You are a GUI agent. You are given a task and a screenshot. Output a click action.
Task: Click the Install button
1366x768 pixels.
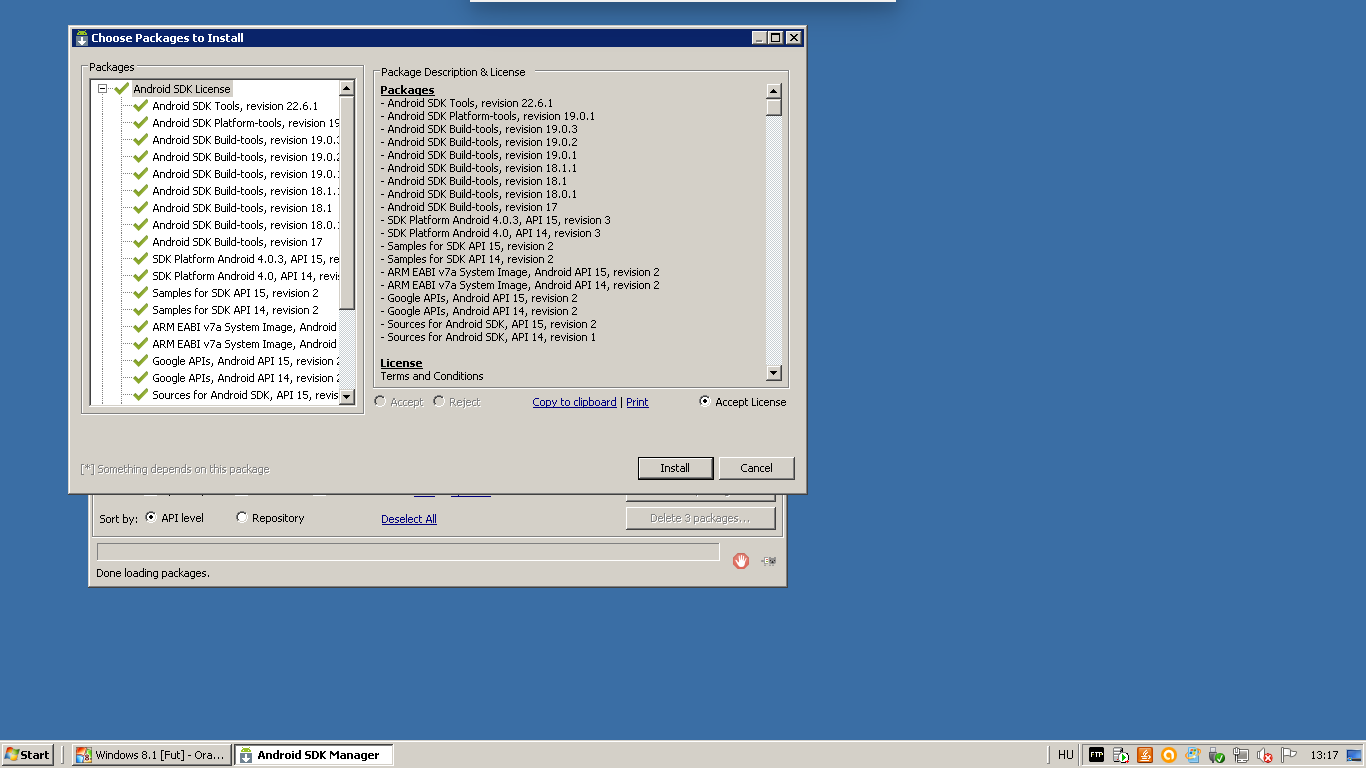pyautogui.click(x=675, y=468)
